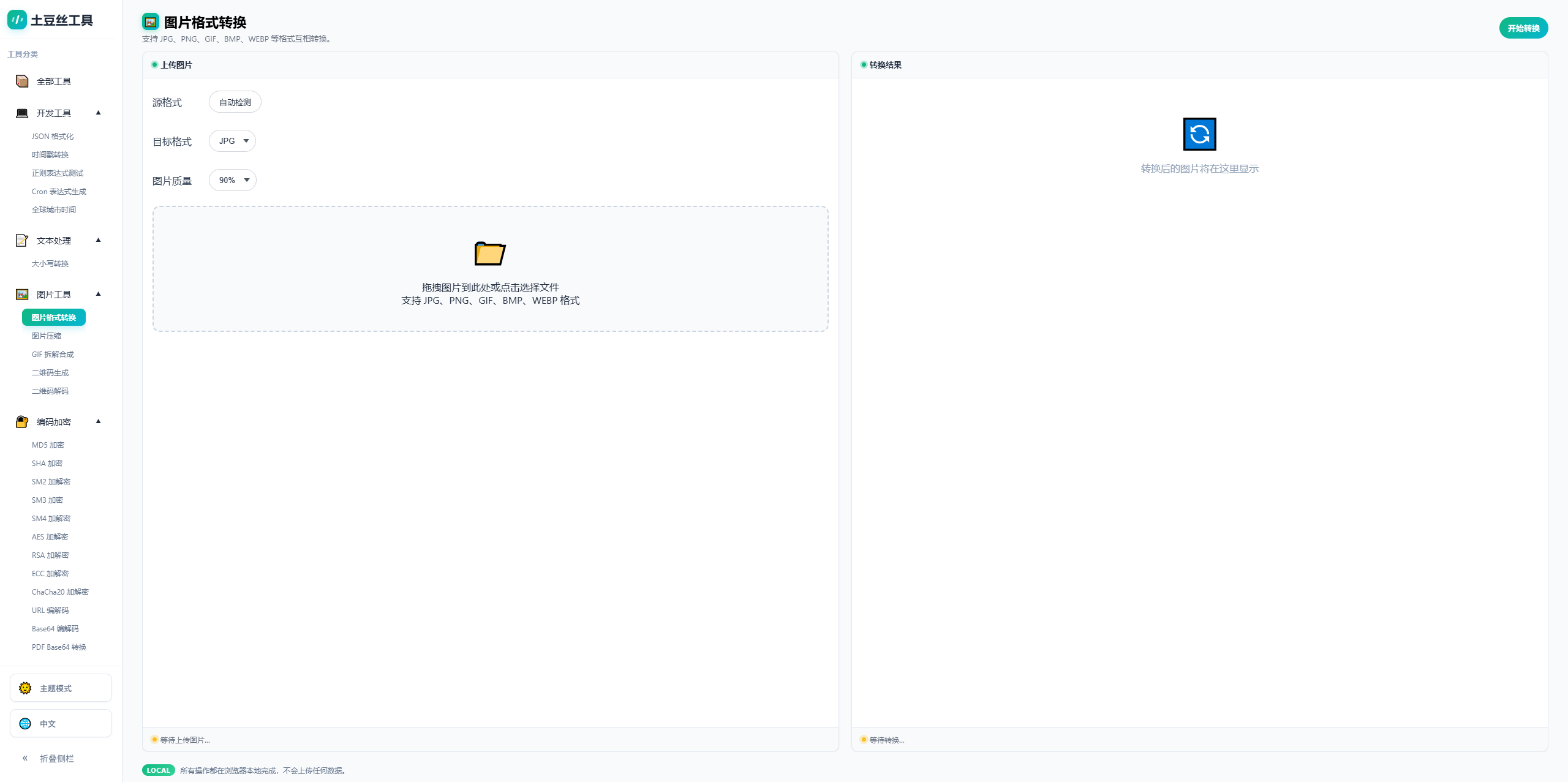Open SM3 加密 tool

47,500
